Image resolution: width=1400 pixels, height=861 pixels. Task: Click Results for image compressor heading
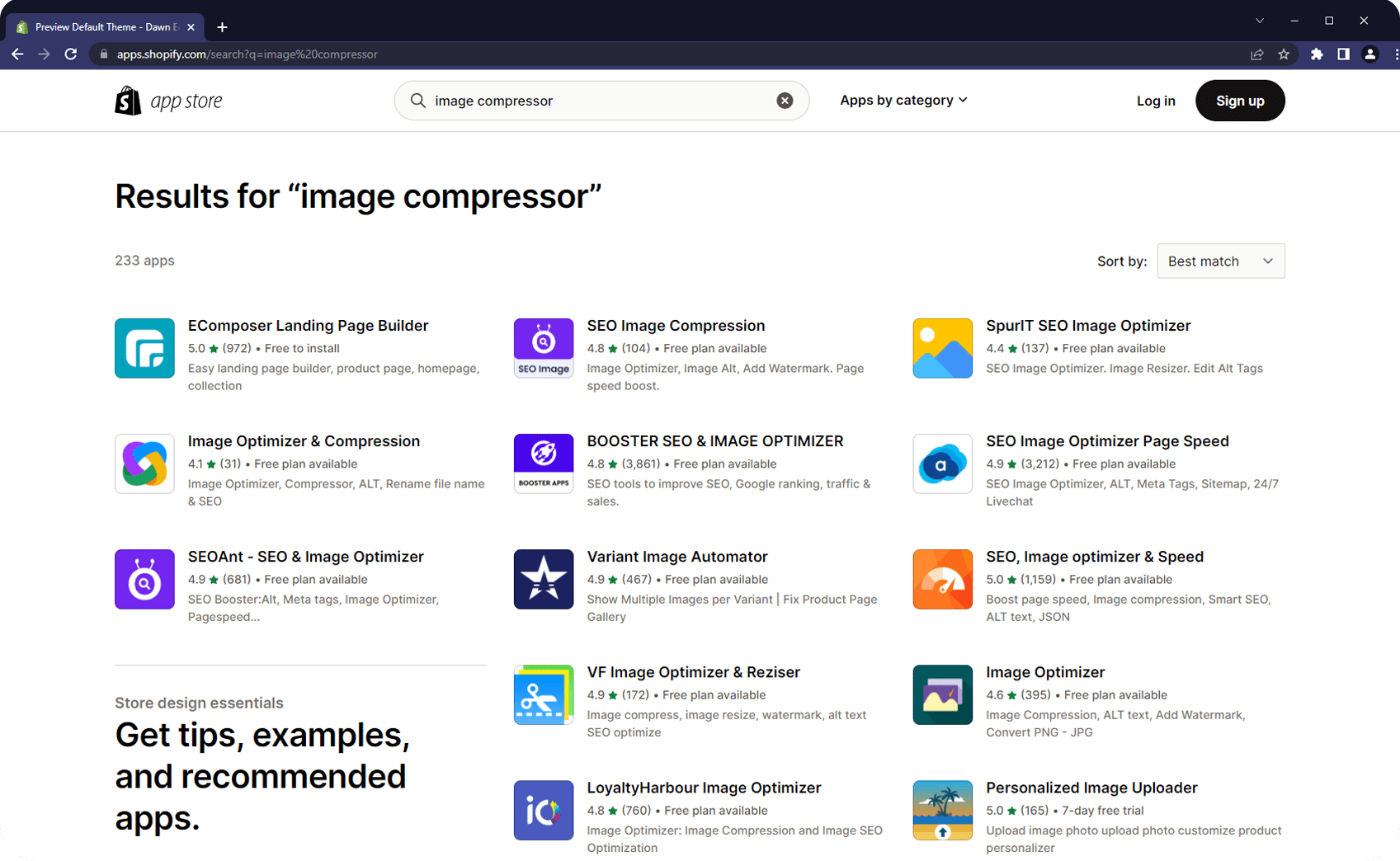[x=358, y=196]
